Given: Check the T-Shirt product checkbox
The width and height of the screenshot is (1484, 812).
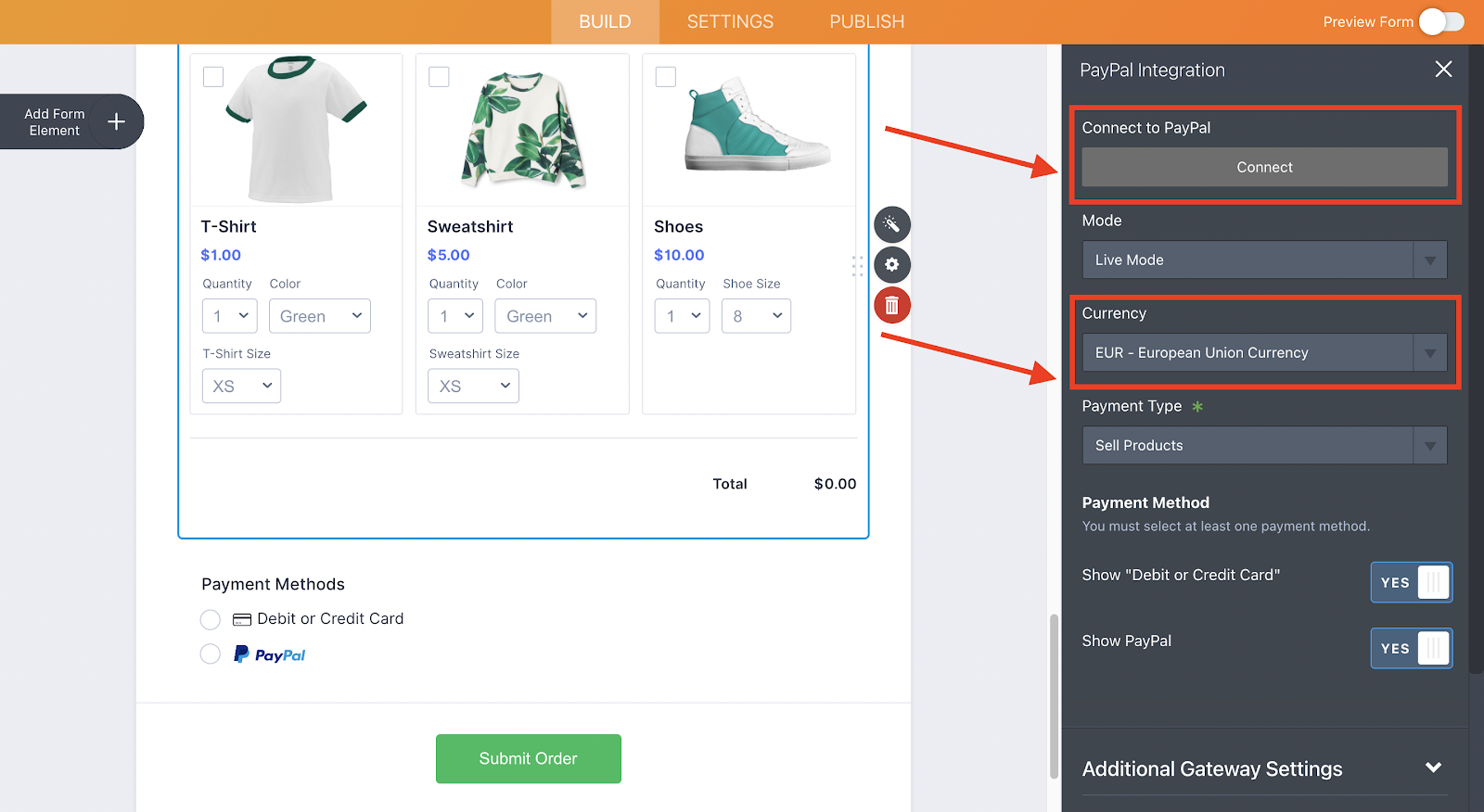Looking at the screenshot, I should [213, 76].
